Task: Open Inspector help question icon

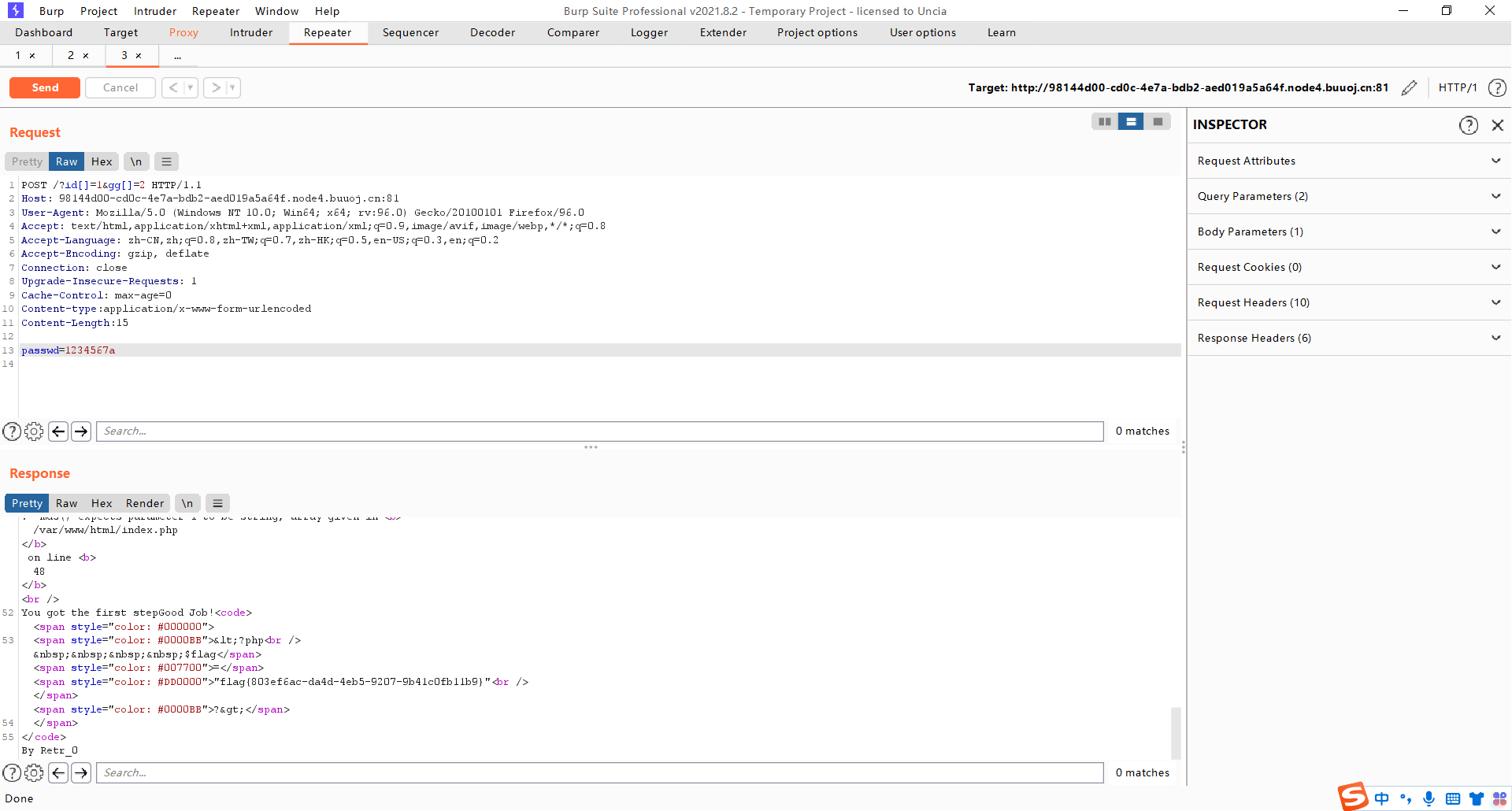Action: (1468, 124)
